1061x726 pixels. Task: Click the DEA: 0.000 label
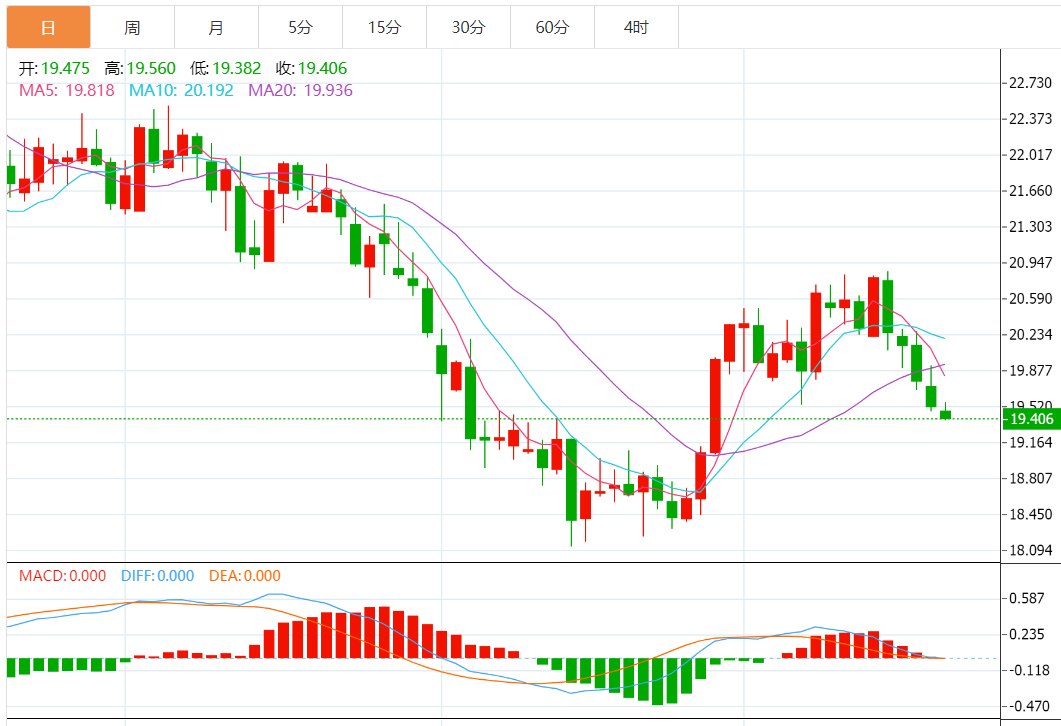(x=244, y=576)
